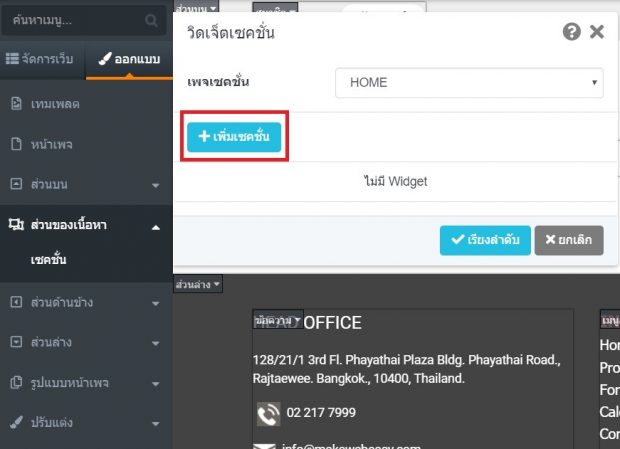
Task: Switch to the ออกแบบ tab
Action: (129, 59)
